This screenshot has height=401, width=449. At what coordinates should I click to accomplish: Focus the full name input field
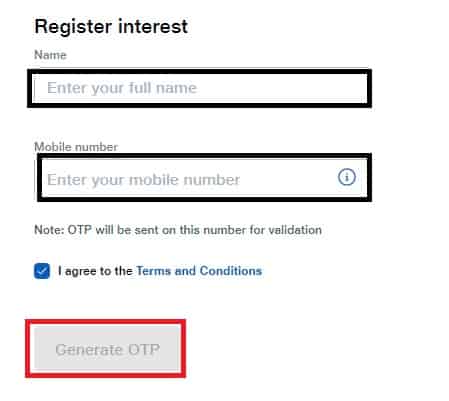(200, 88)
